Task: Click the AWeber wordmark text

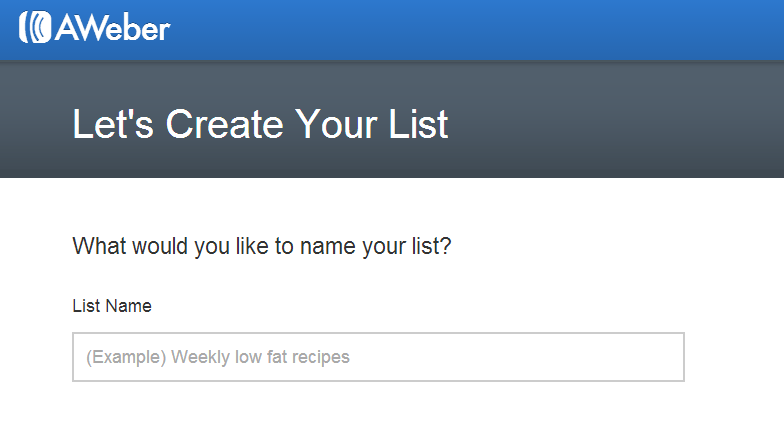Action: point(112,29)
